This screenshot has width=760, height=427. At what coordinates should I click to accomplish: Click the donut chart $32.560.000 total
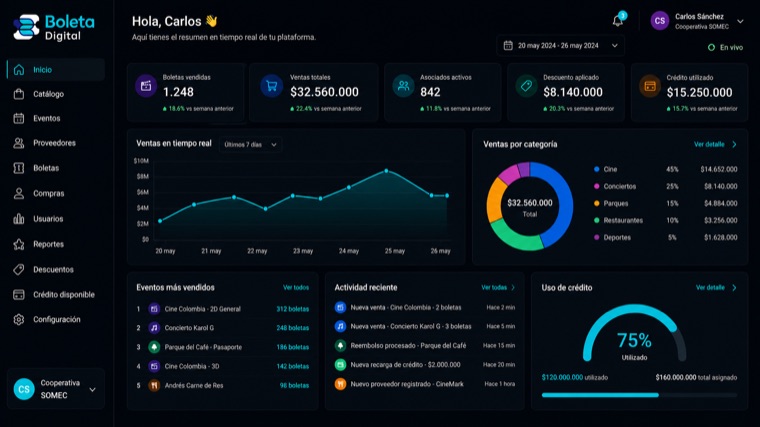pyautogui.click(x=530, y=206)
